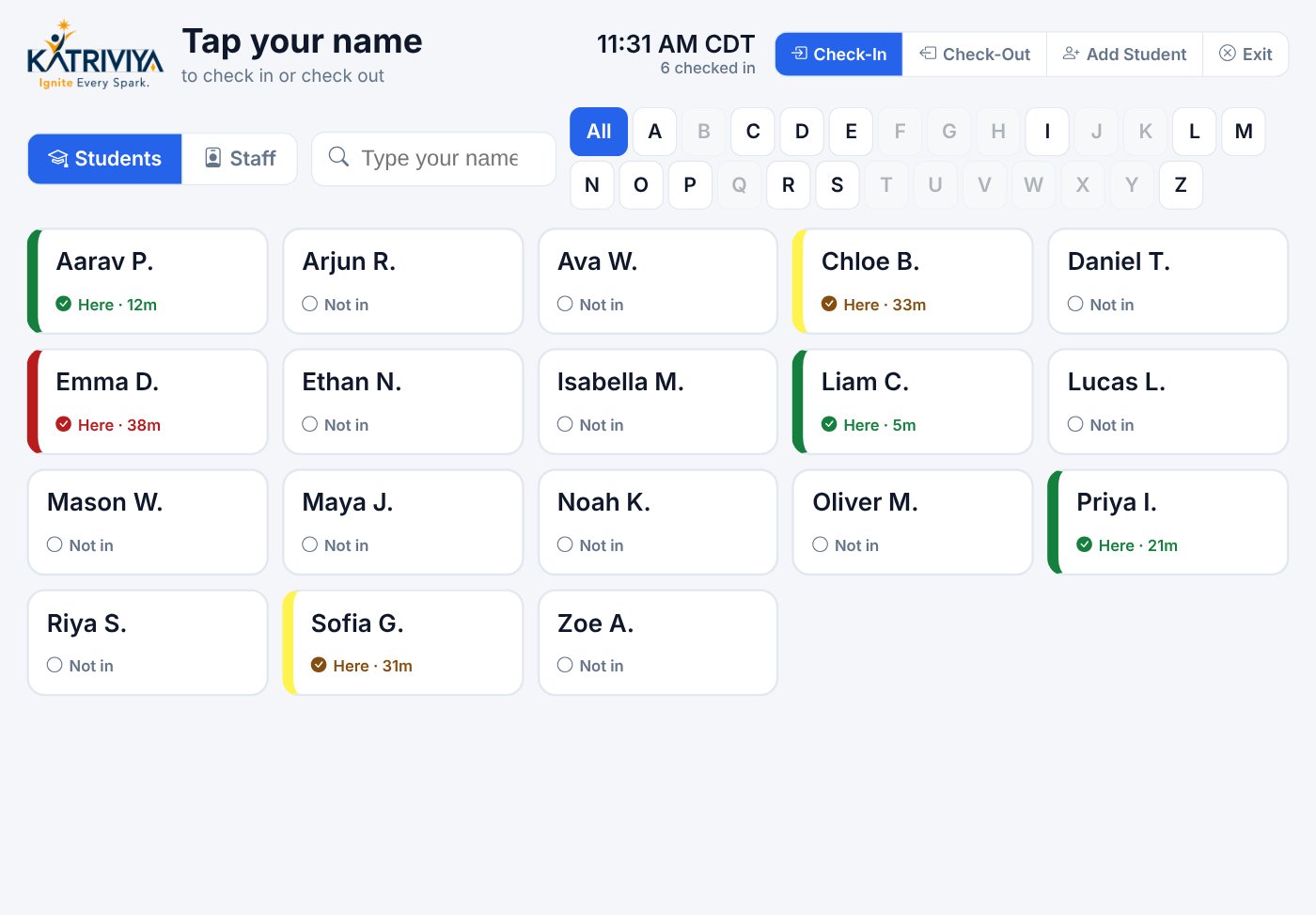Viewport: 1316px width, 915px height.
Task: Click the Staff badge icon
Action: 213,157
